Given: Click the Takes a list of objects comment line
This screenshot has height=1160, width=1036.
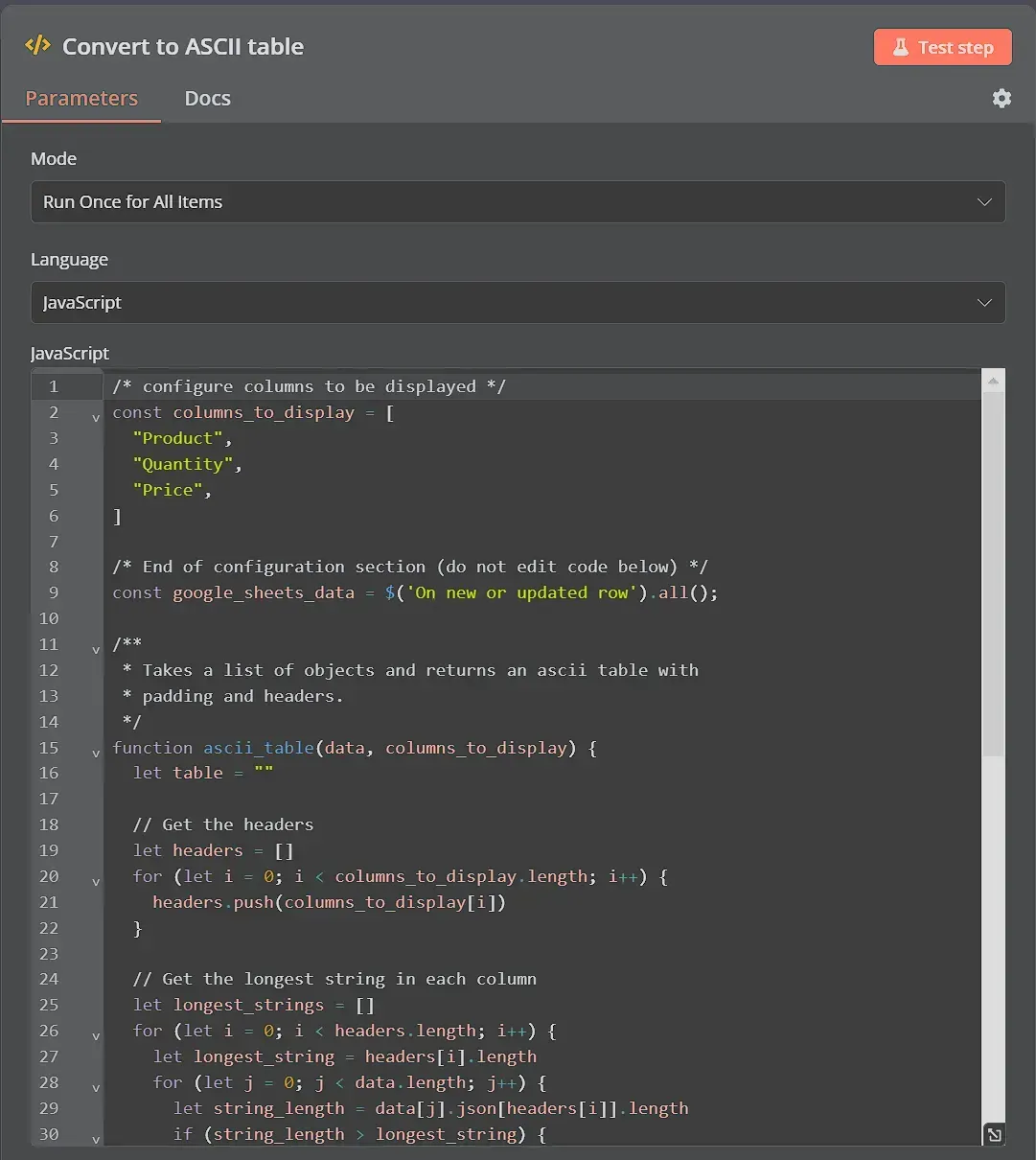Looking at the screenshot, I should (410, 670).
